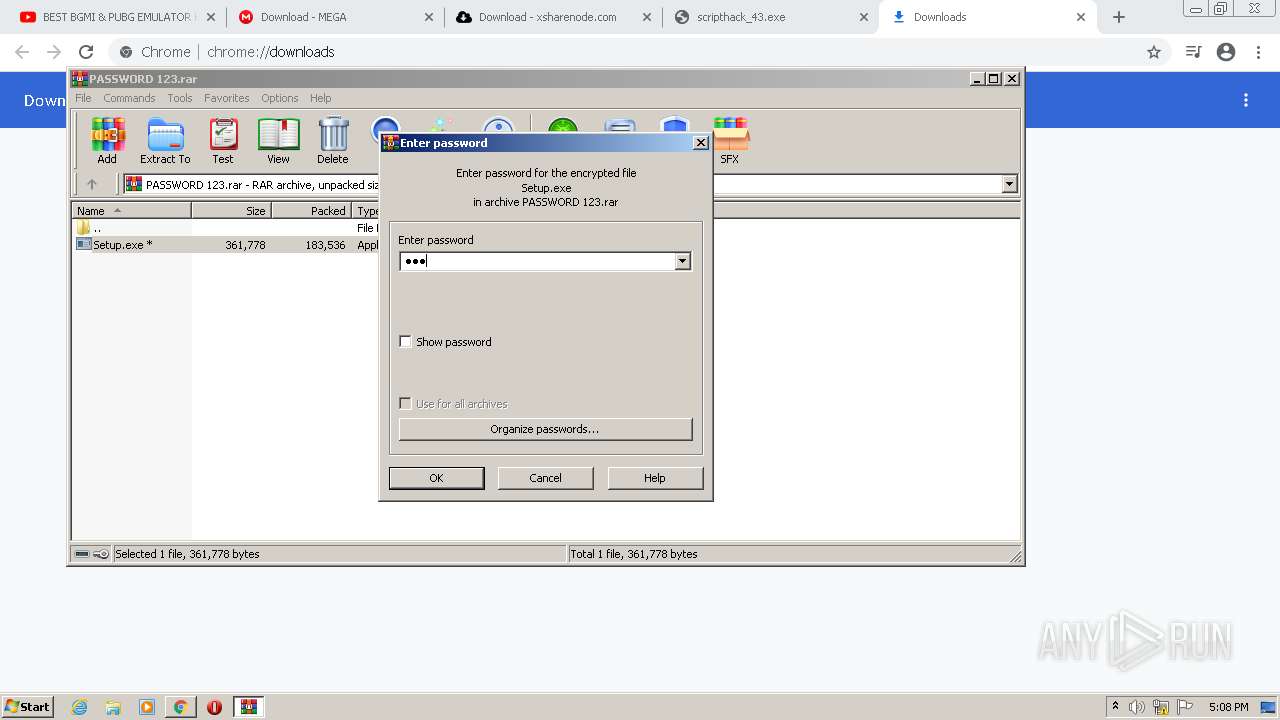The width and height of the screenshot is (1280, 720).
Task: Select the parent folder '..' icon
Action: coord(84,228)
